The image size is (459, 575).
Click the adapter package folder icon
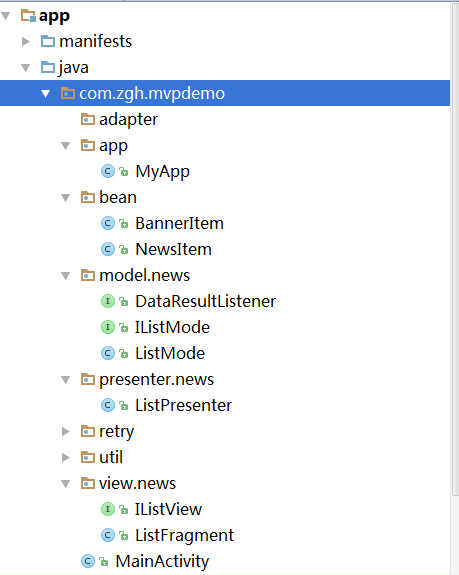click(x=88, y=119)
